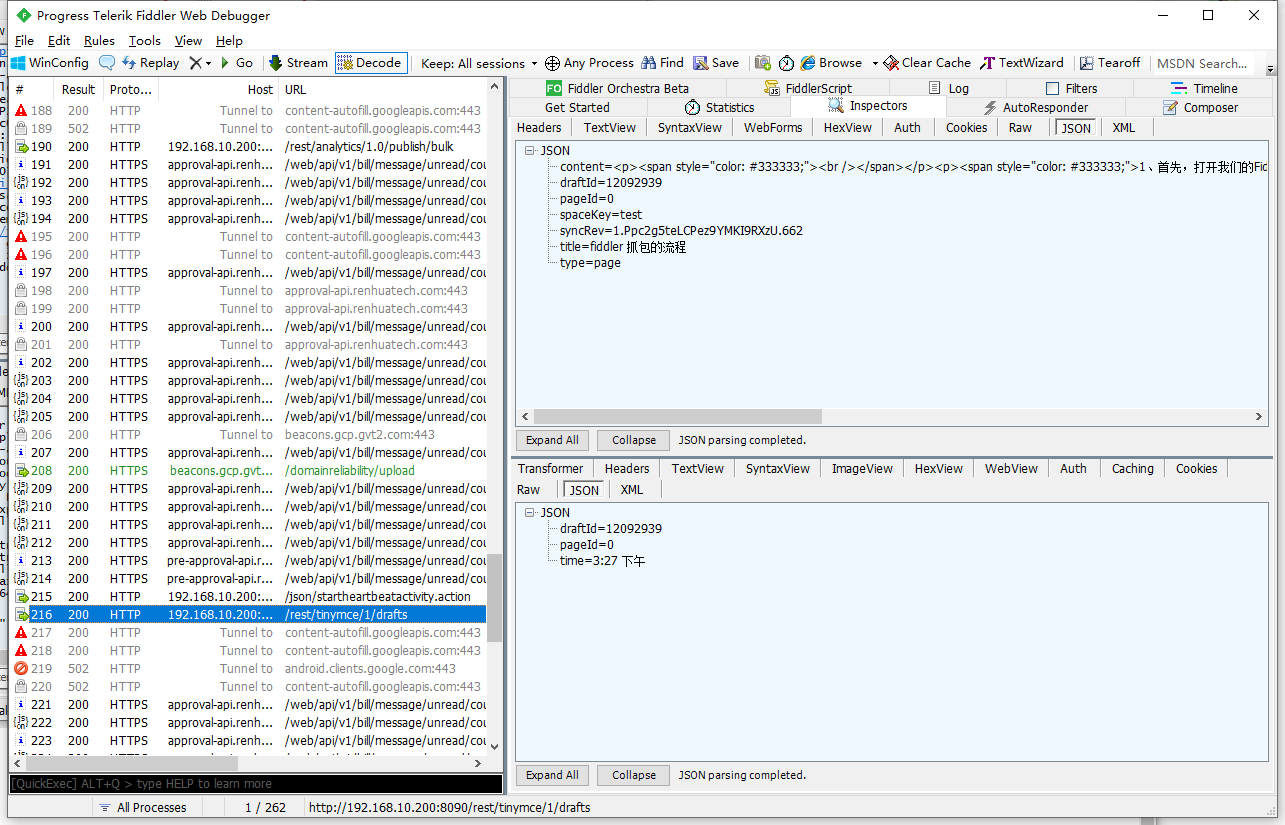Activate Streaming mode
The image size is (1285, 825).
(298, 62)
